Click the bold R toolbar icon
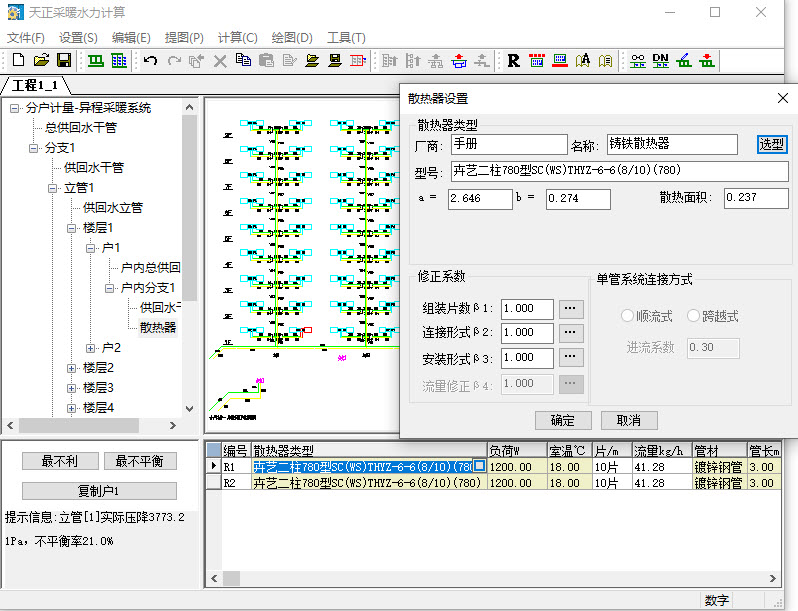Viewport: 798px width, 611px height. [x=514, y=61]
